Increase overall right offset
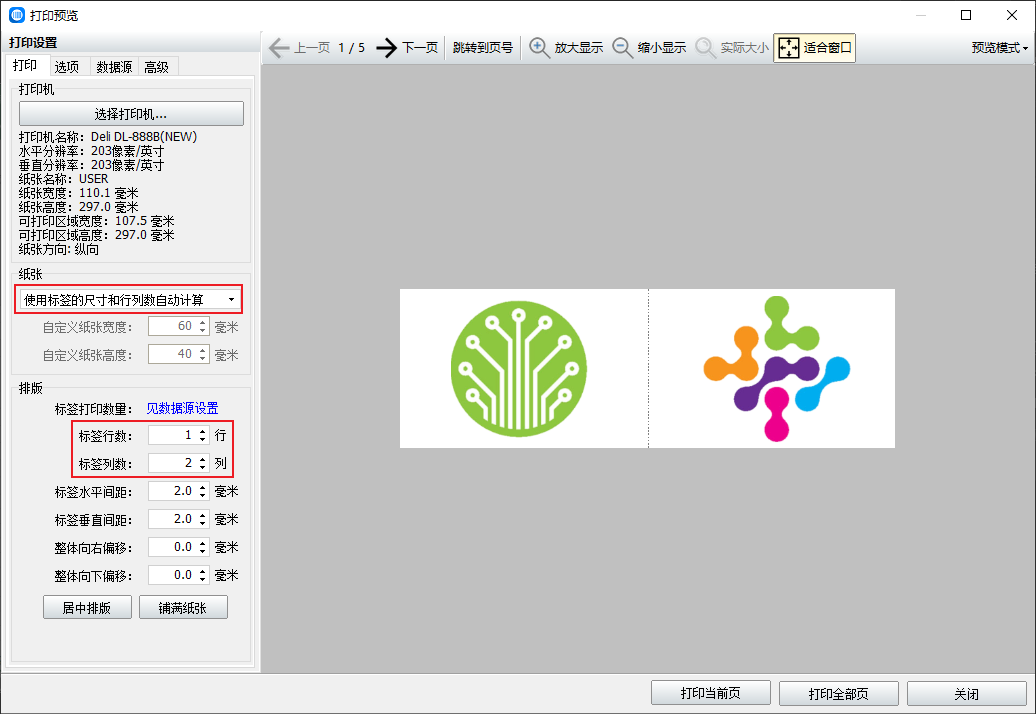 203,544
